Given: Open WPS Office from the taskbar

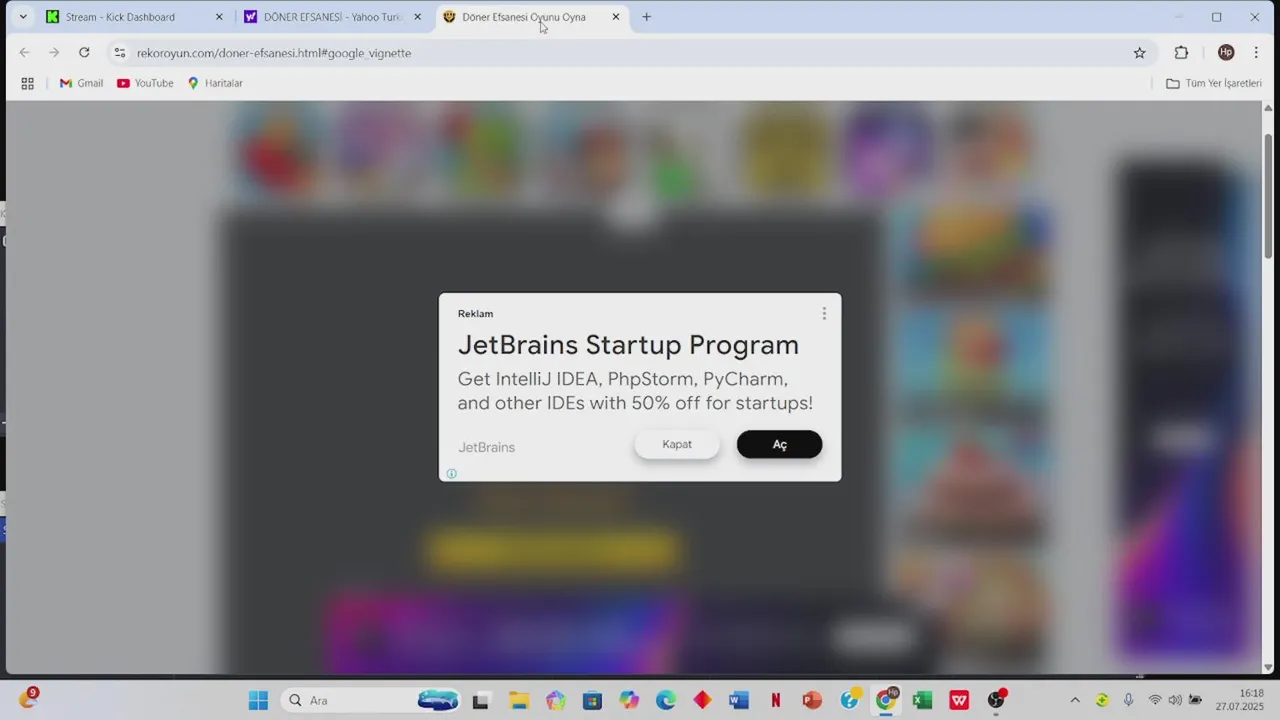Looking at the screenshot, I should tap(959, 700).
